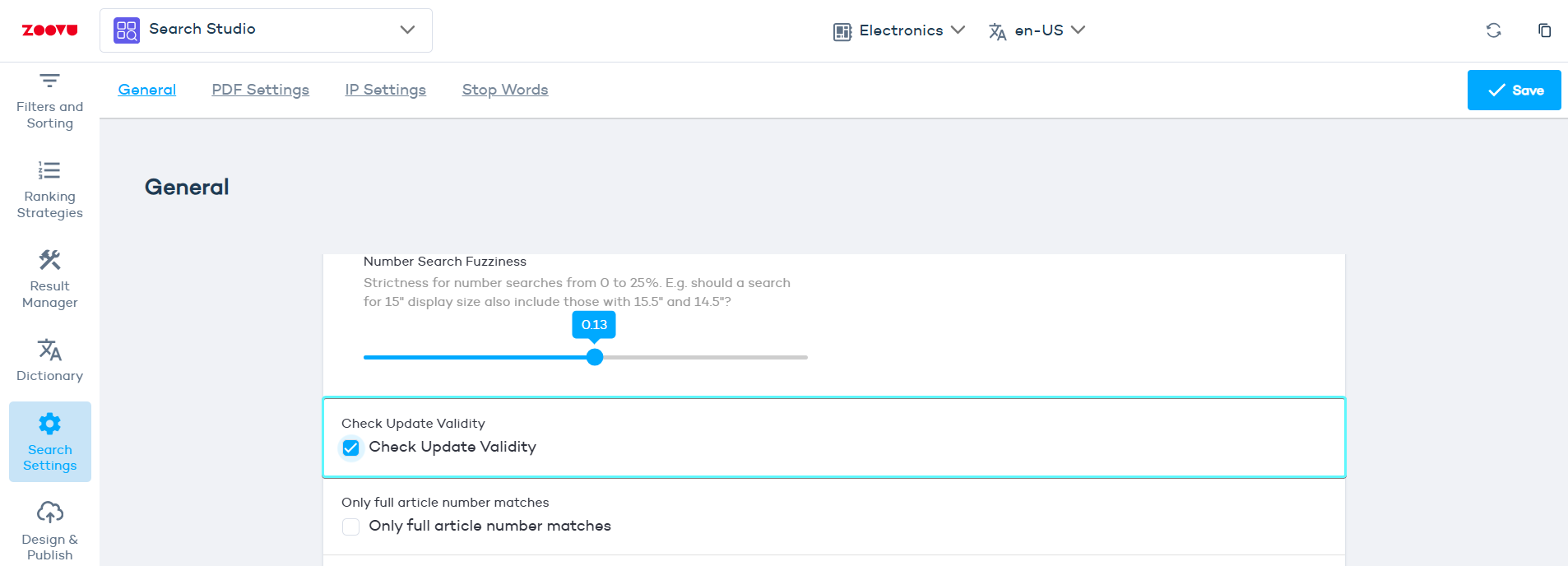Screen dimensions: 1568x566
Task: Open the en-US language dropdown
Action: pos(1036,30)
